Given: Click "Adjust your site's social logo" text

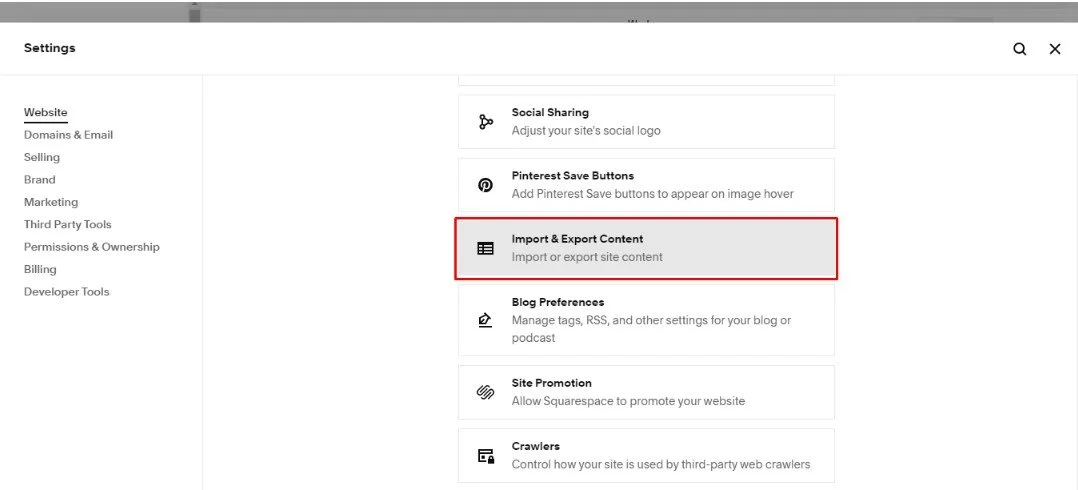Looking at the screenshot, I should pos(586,131).
